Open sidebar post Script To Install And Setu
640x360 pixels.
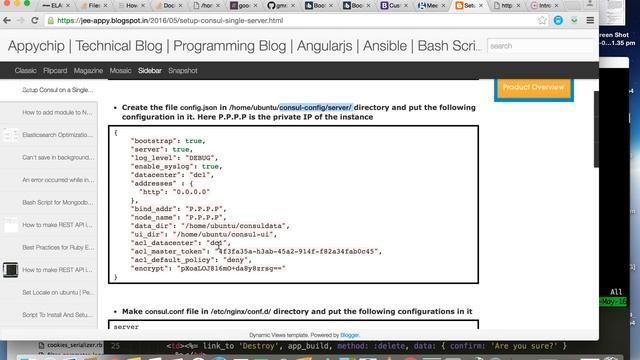click(58, 315)
